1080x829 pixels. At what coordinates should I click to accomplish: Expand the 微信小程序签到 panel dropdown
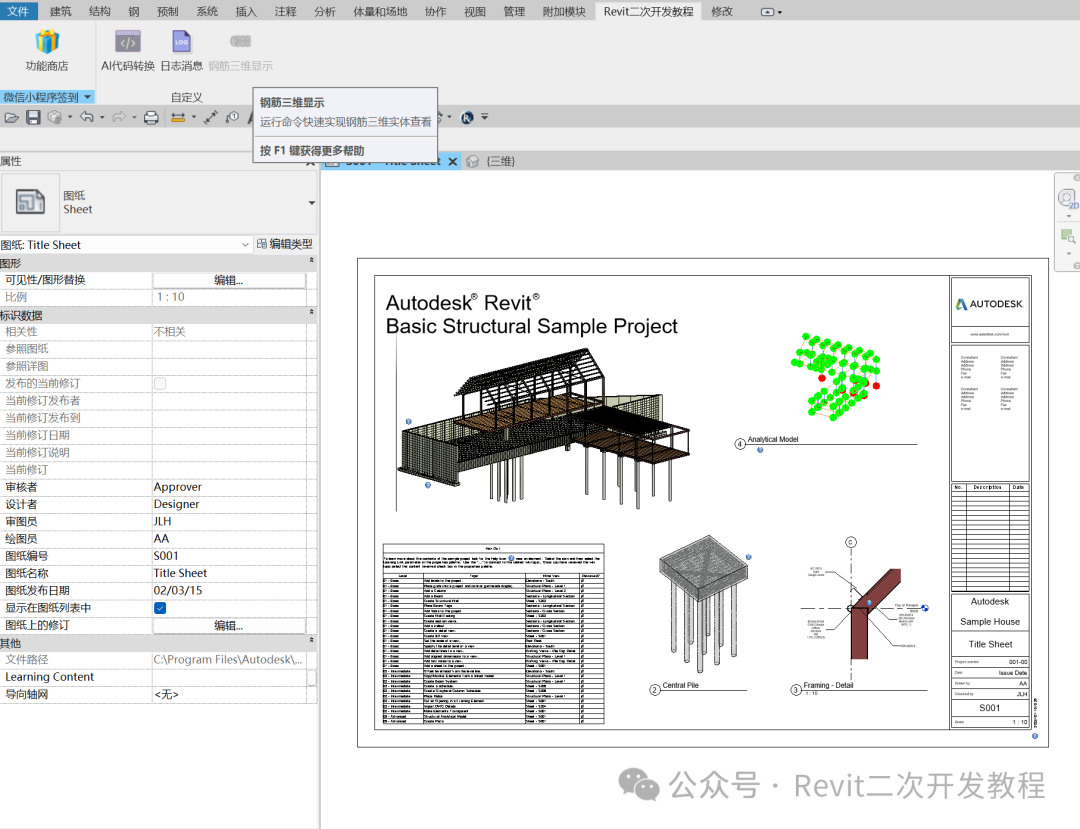coord(87,97)
